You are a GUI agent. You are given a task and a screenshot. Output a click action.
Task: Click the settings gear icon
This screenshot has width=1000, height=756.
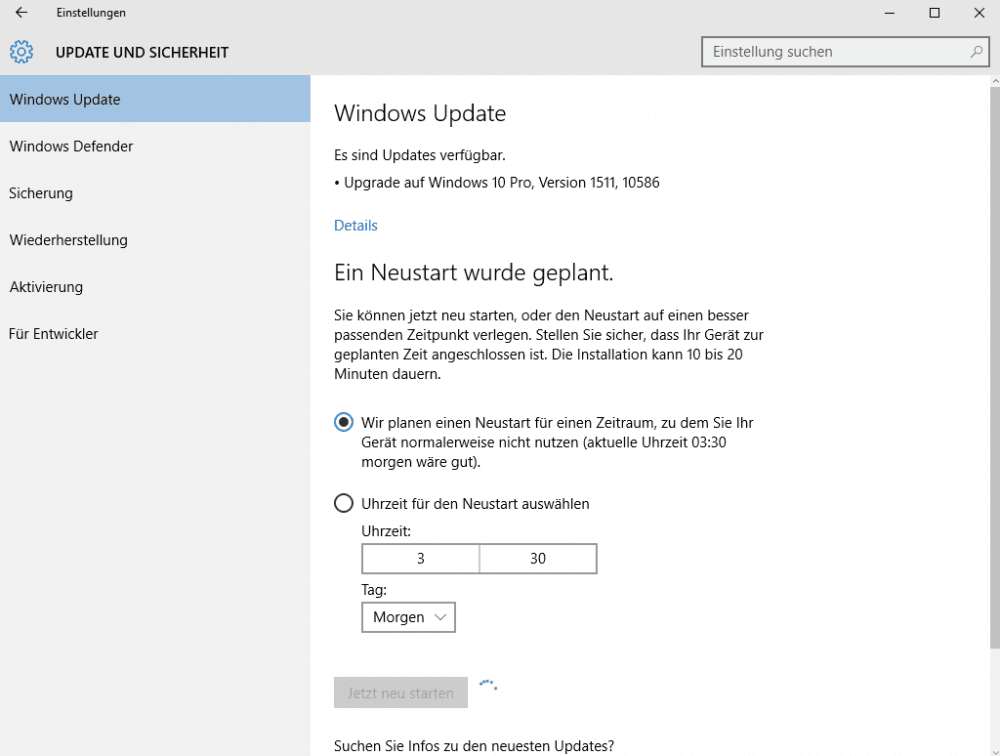click(x=22, y=52)
